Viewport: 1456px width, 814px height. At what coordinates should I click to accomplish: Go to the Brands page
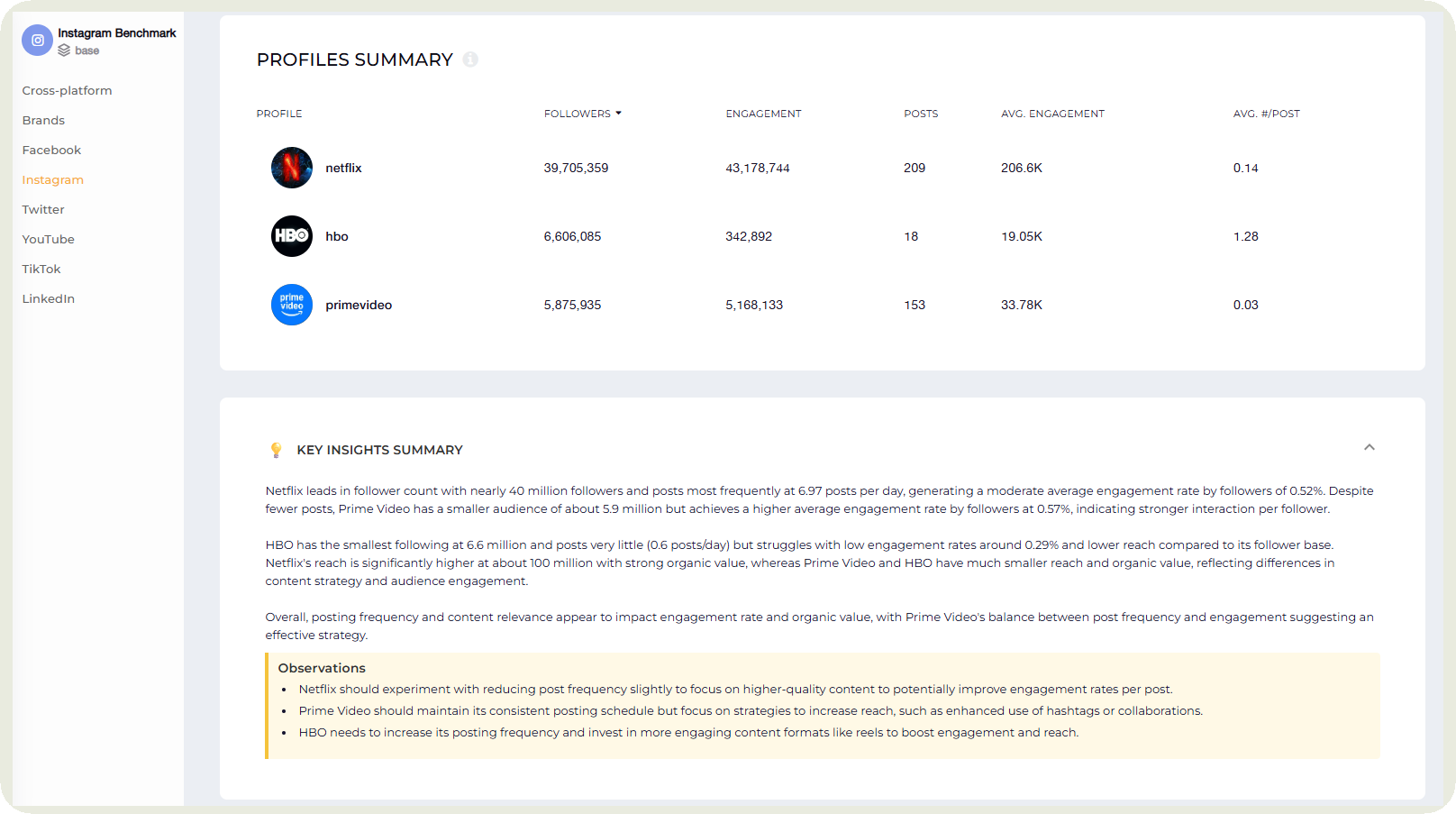tap(43, 120)
